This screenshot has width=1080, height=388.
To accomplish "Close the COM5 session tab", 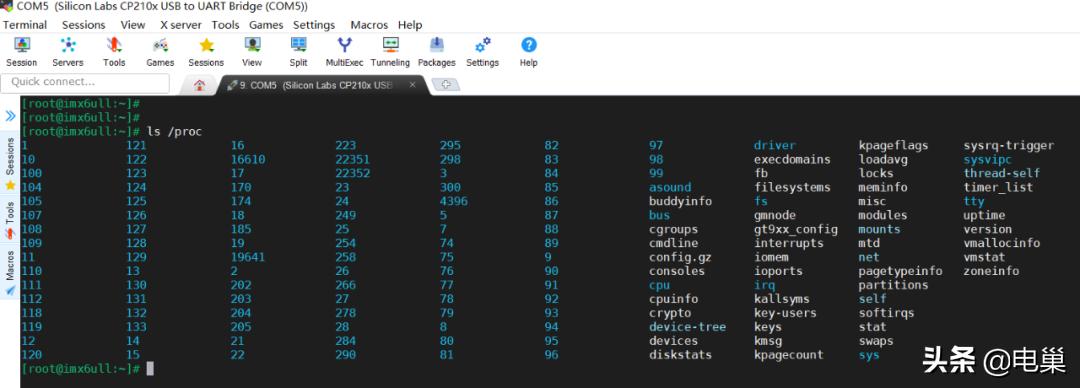I will point(412,85).
